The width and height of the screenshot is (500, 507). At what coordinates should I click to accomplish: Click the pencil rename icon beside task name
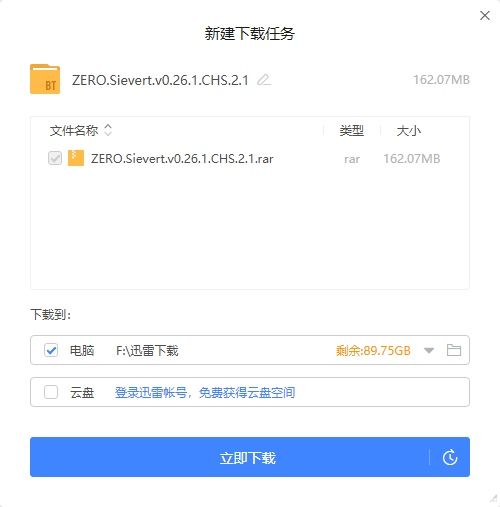pyautogui.click(x=264, y=80)
